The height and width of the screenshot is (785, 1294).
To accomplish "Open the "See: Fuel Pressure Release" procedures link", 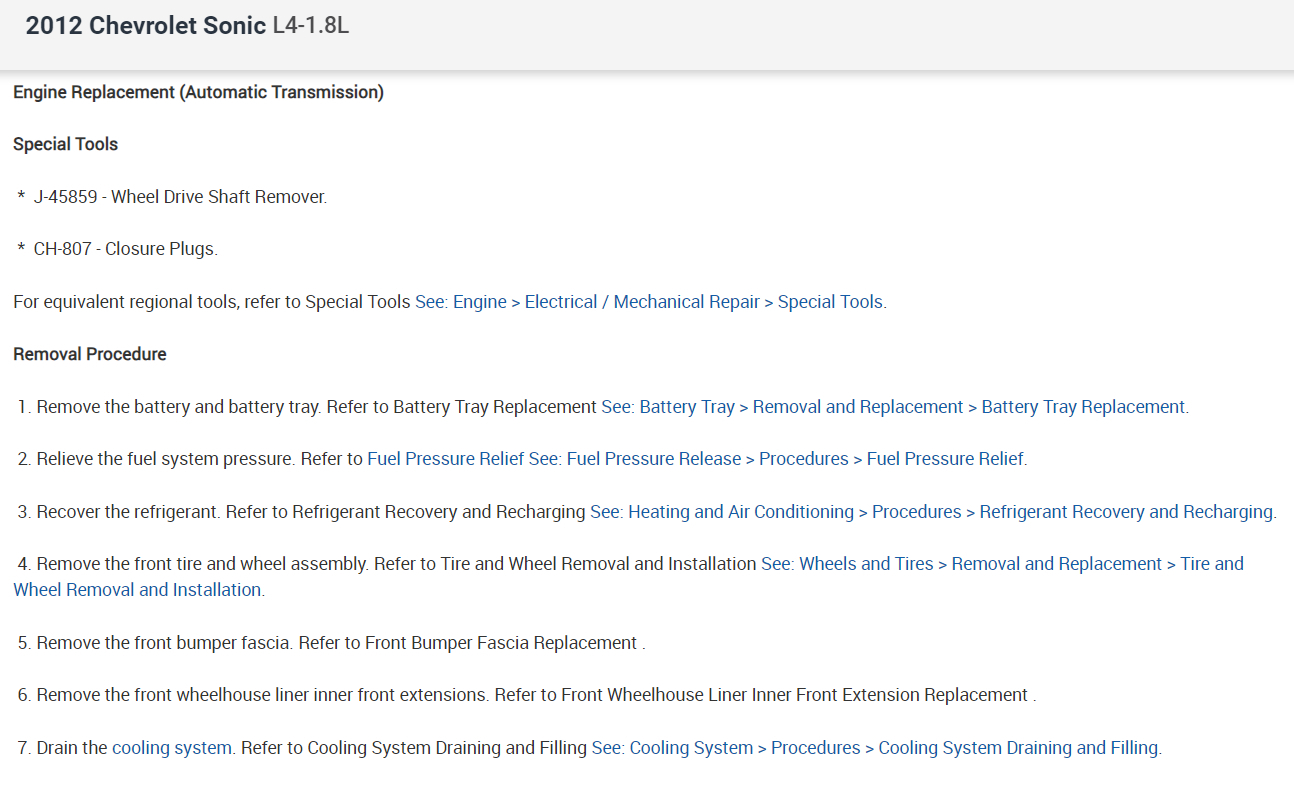I will tap(776, 459).
